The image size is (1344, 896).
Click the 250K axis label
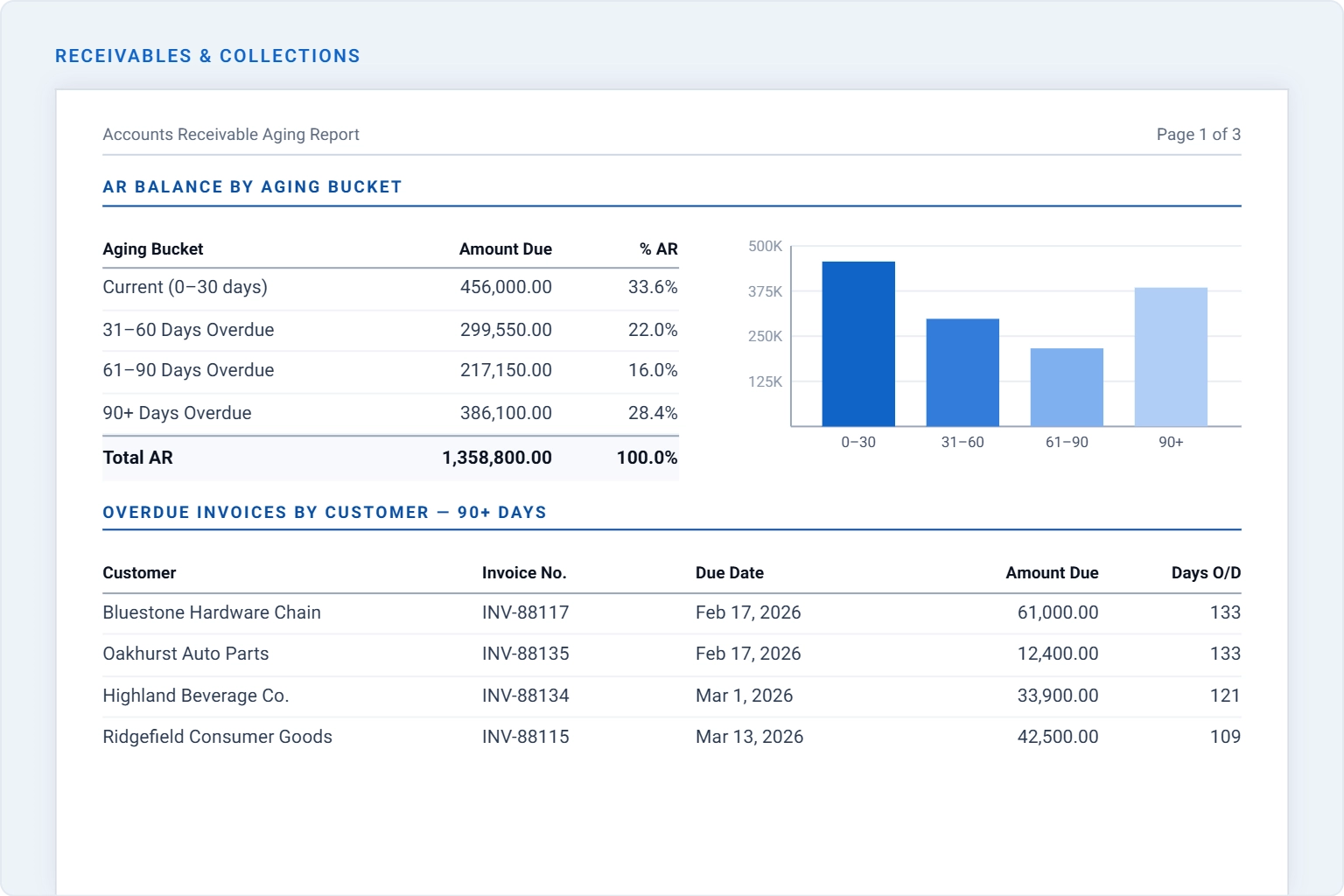pyautogui.click(x=766, y=336)
